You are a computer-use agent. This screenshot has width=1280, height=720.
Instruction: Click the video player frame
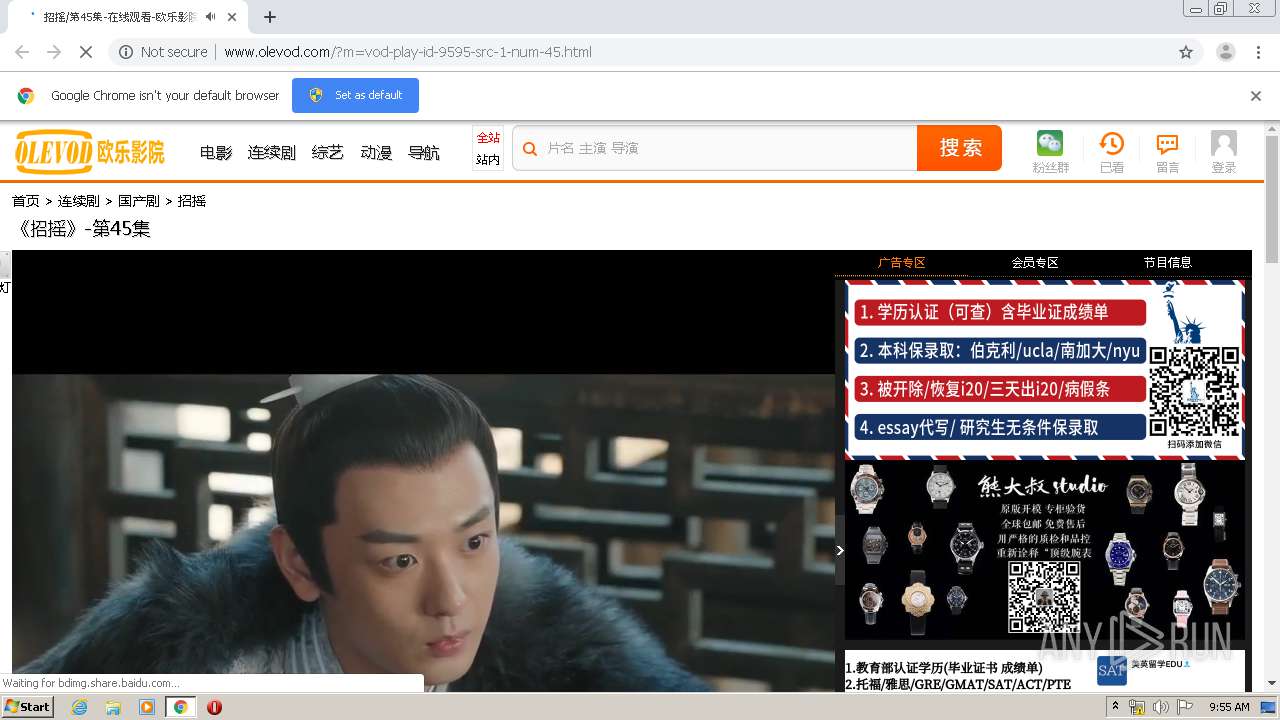423,471
